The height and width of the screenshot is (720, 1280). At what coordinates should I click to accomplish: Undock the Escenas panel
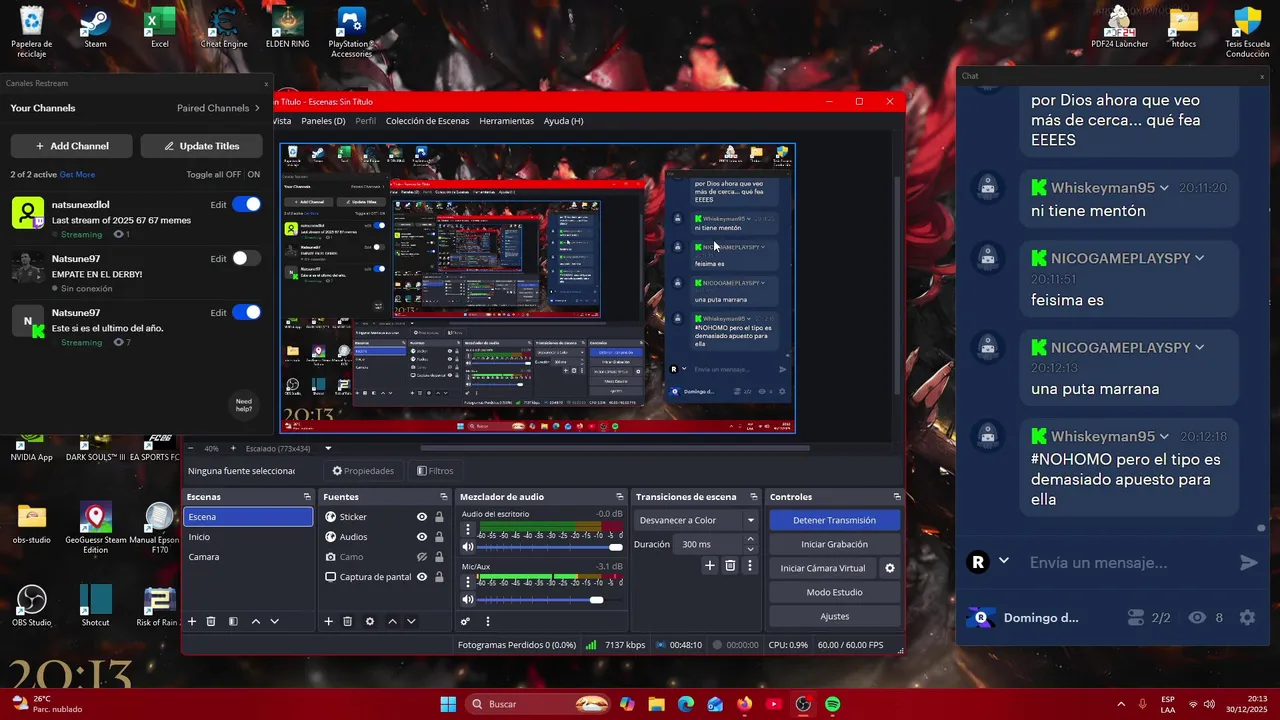pos(307,497)
